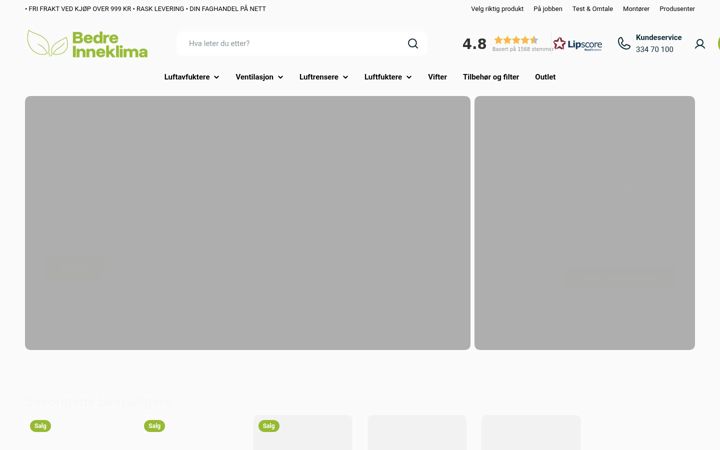Click the phone icon beside Kundeservice
Image resolution: width=720 pixels, height=450 pixels.
[624, 44]
